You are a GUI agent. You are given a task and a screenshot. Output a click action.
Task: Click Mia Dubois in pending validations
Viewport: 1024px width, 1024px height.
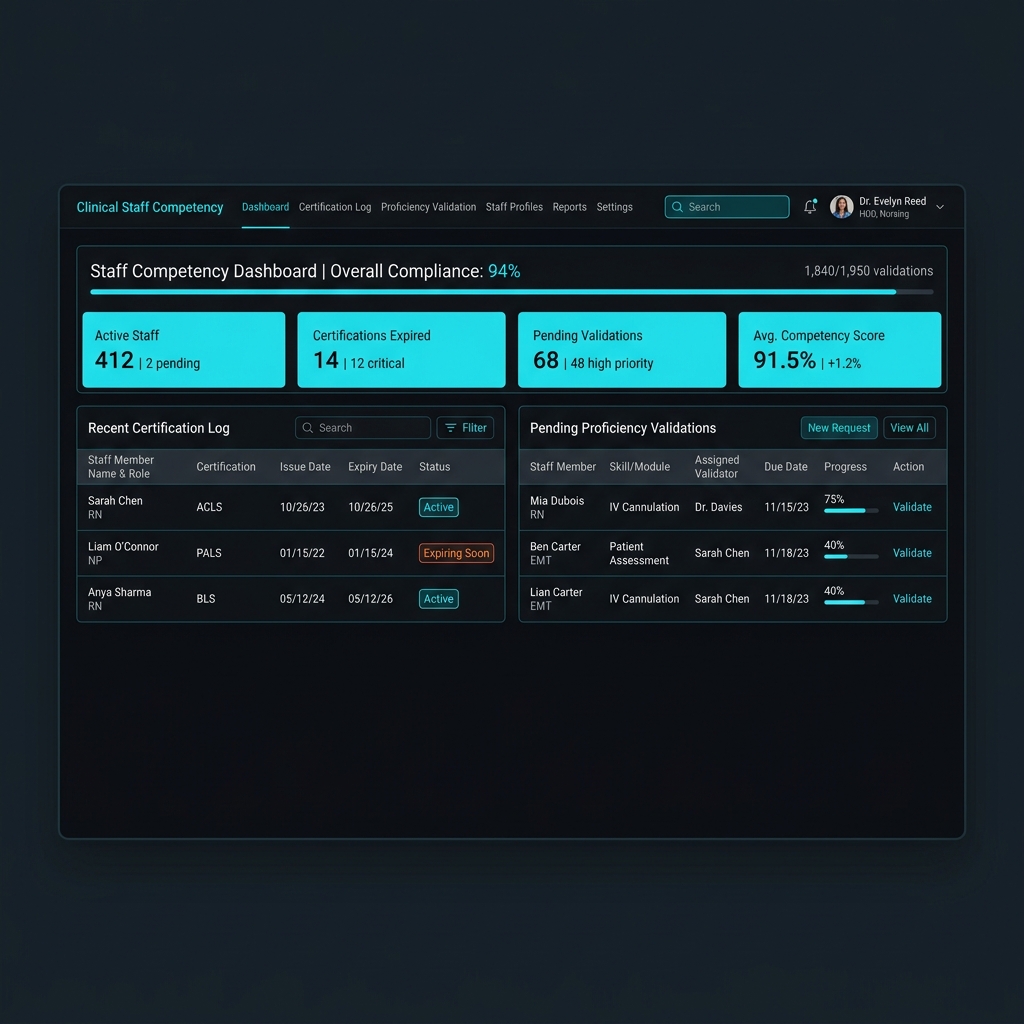tap(556, 500)
